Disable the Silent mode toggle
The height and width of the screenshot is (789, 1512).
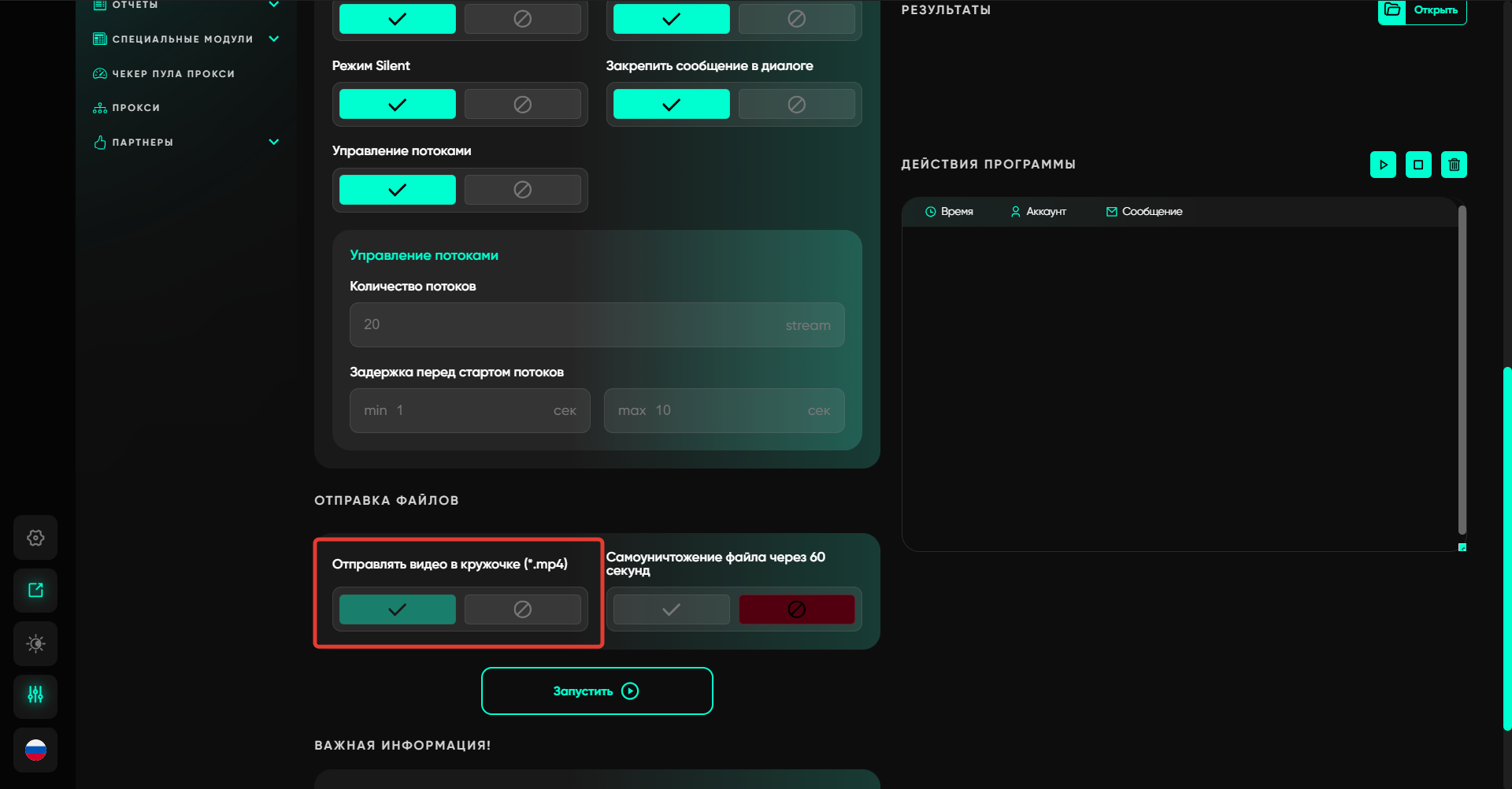click(x=522, y=105)
